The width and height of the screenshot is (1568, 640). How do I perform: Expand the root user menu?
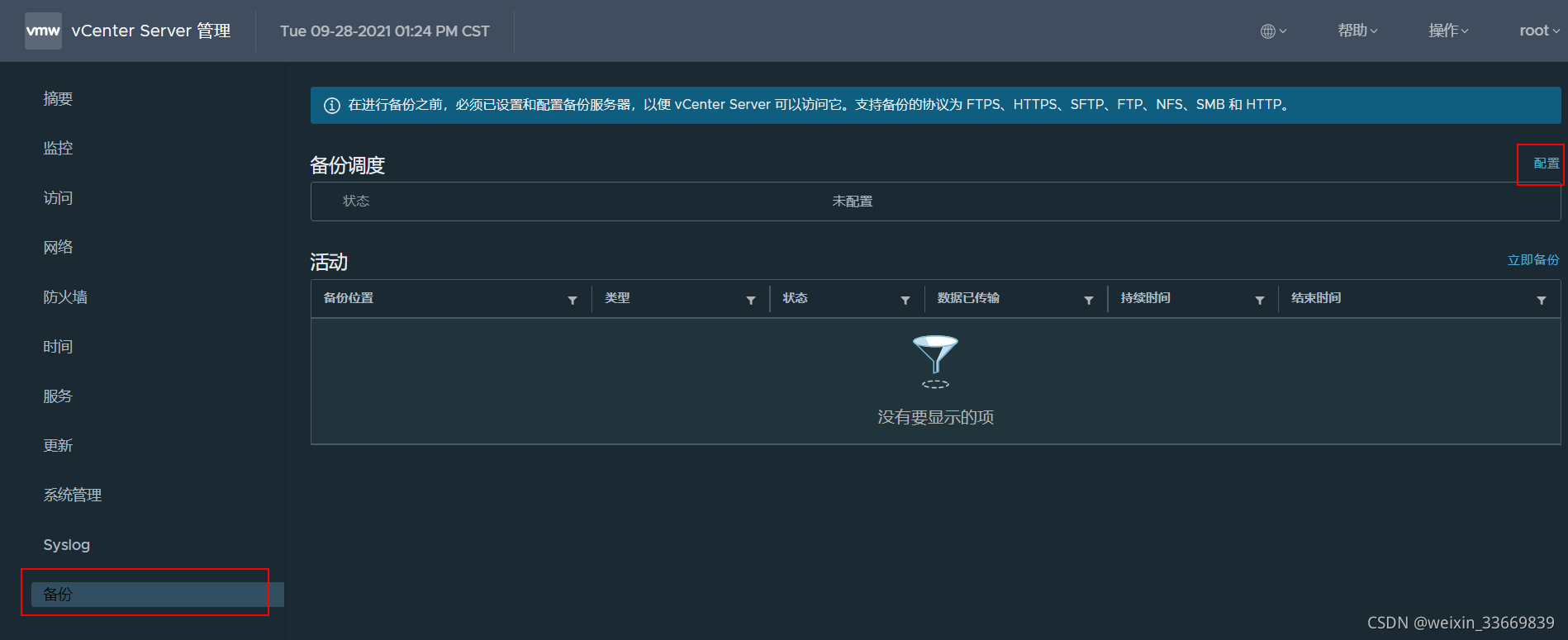(x=1539, y=31)
